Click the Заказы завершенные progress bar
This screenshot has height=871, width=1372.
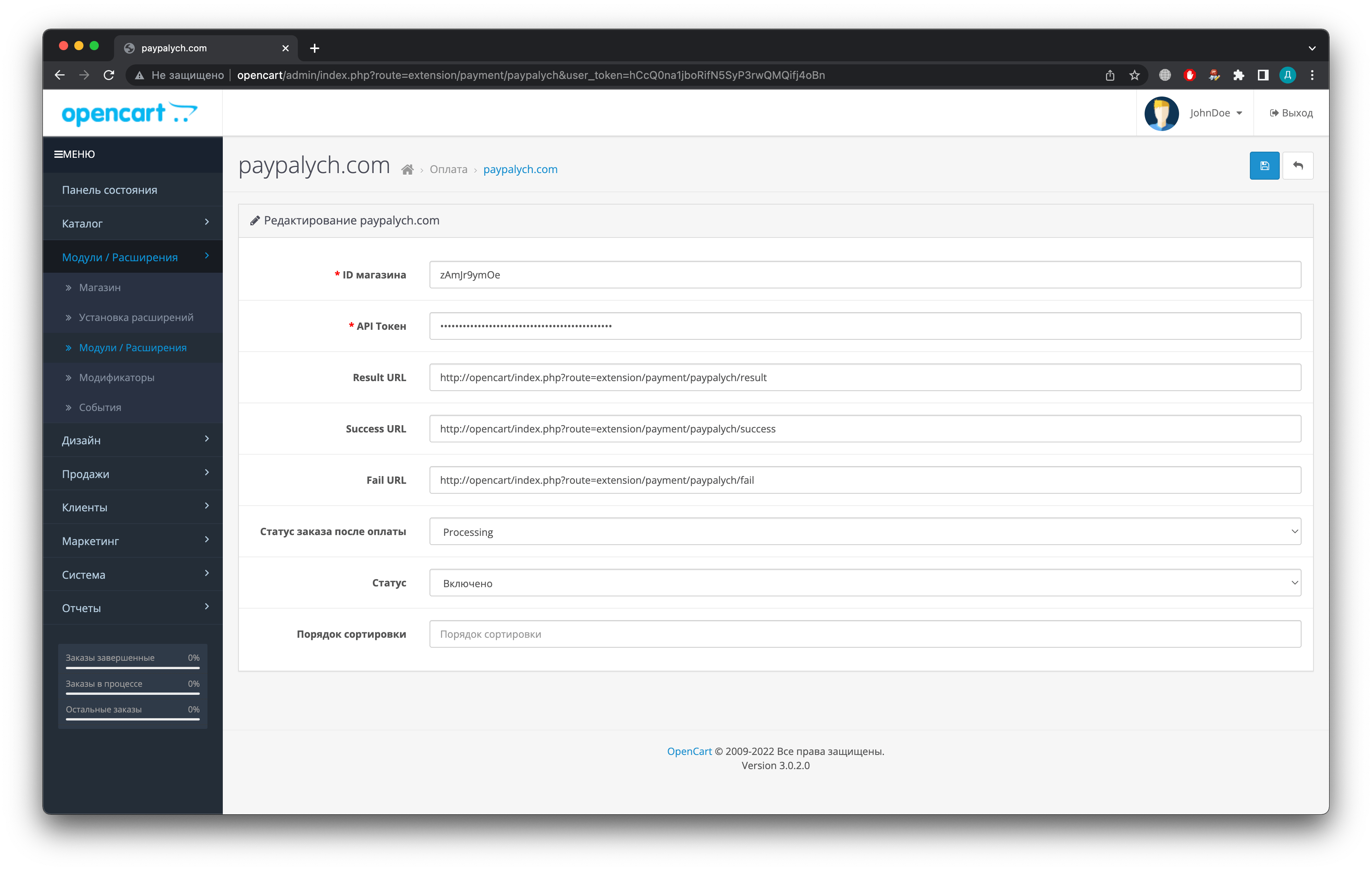[132, 668]
